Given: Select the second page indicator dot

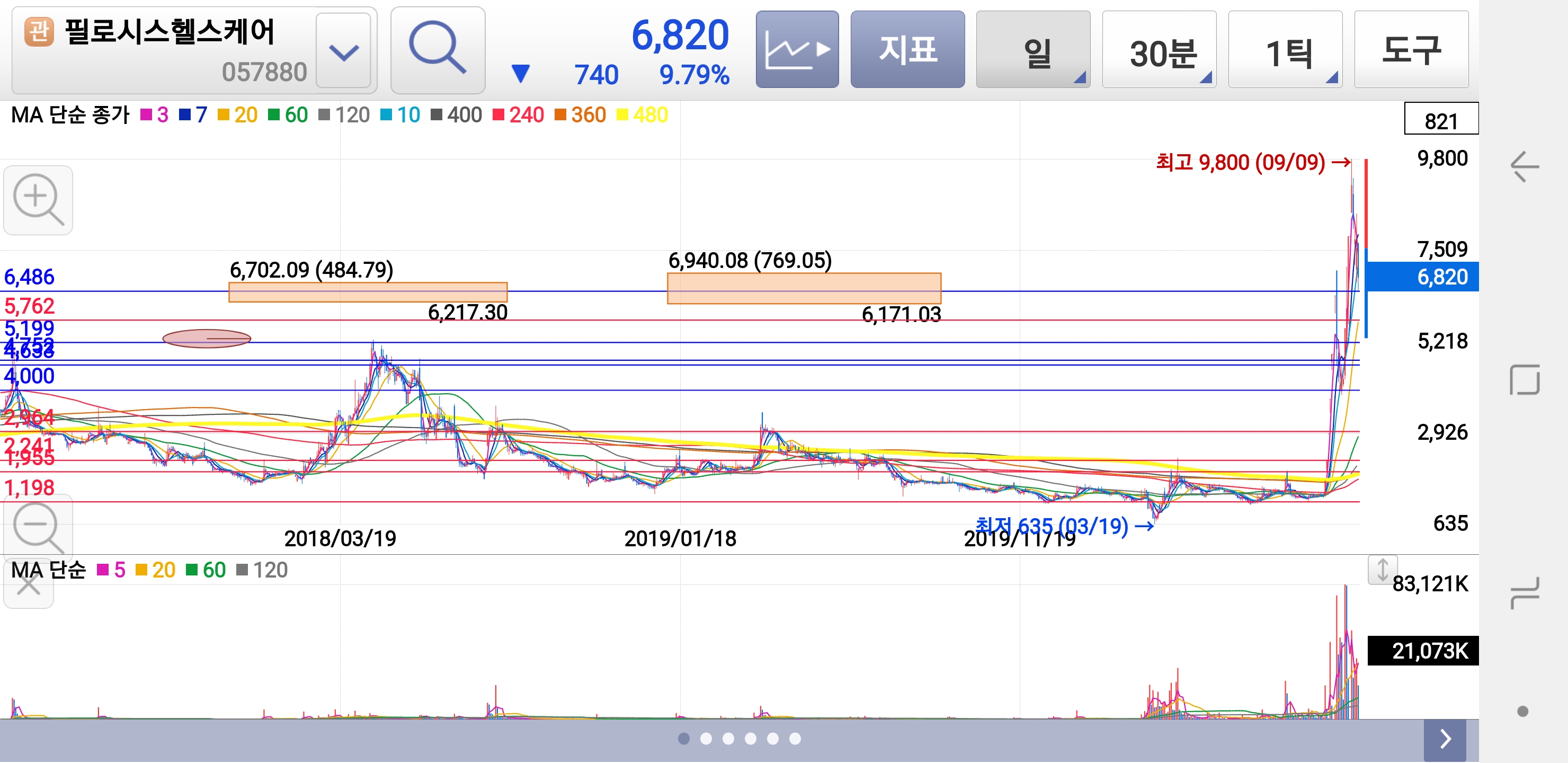Looking at the screenshot, I should click(706, 739).
